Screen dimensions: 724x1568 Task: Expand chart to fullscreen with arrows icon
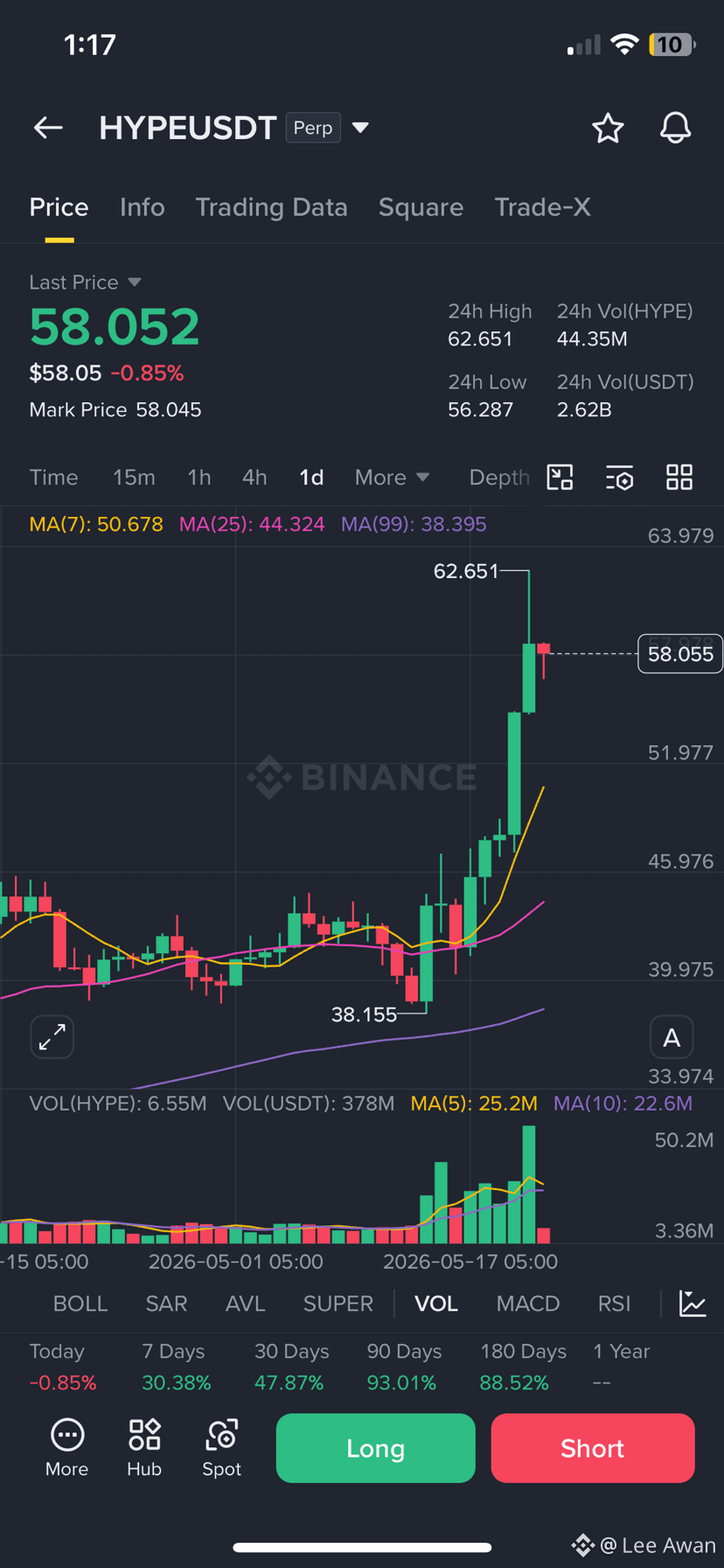click(52, 1037)
